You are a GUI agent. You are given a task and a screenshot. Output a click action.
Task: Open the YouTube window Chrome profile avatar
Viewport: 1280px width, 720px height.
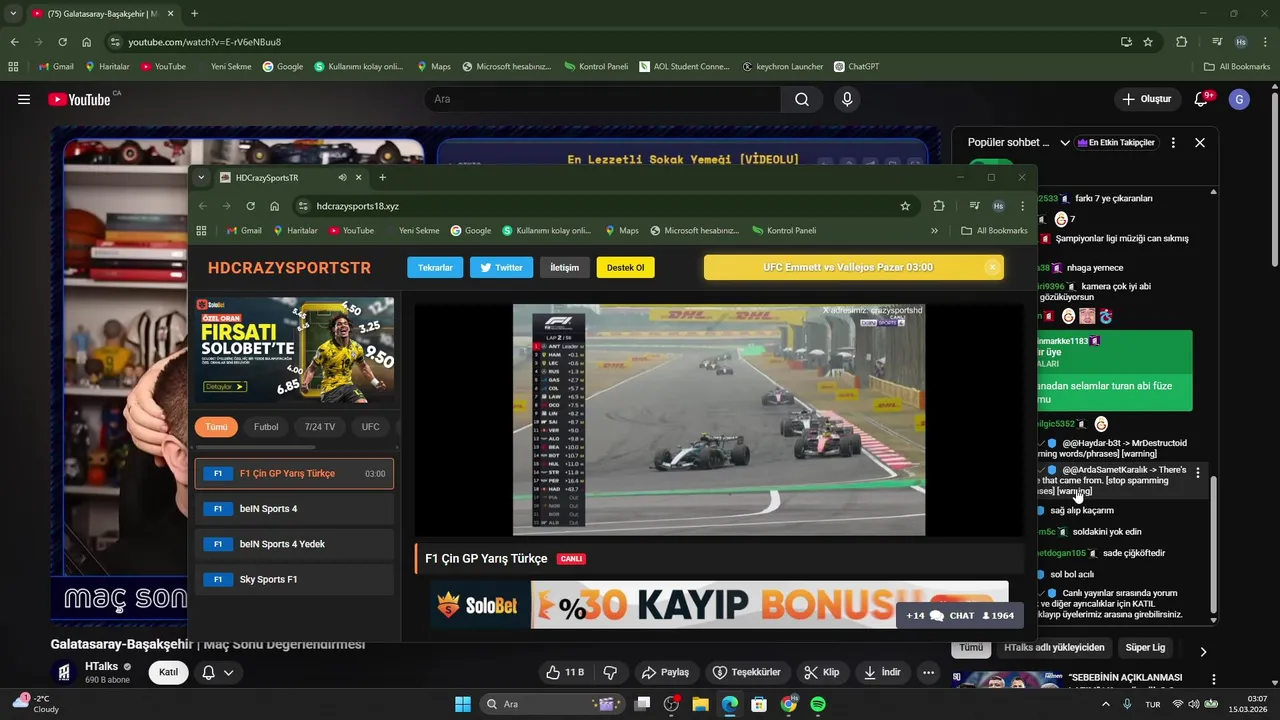[x=1241, y=42]
